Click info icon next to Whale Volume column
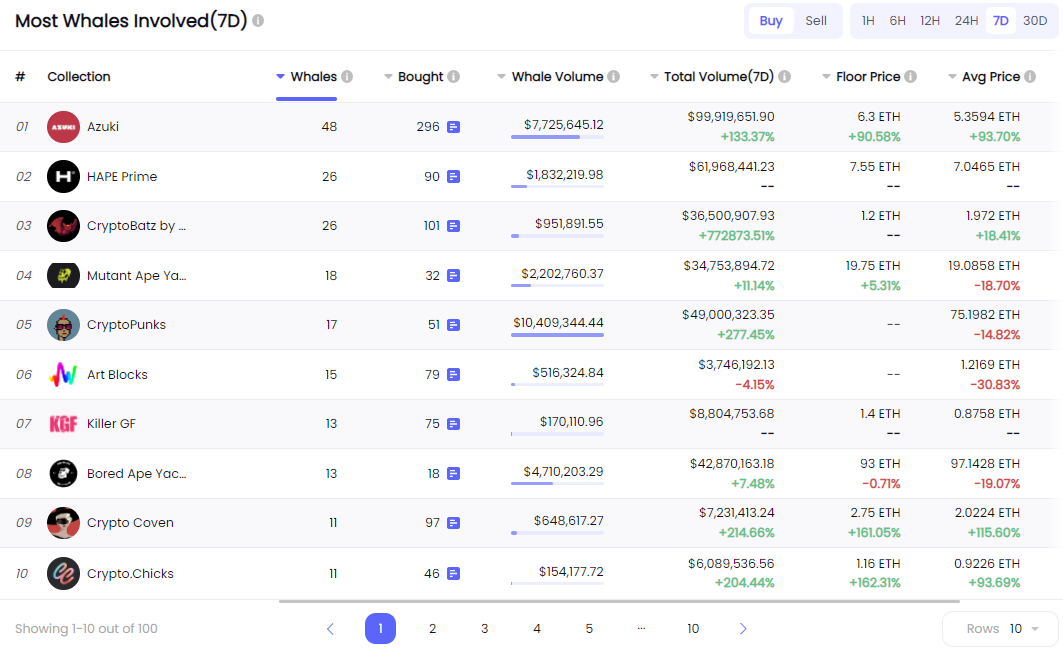Screen dimensions: 1063x649 pos(614,77)
